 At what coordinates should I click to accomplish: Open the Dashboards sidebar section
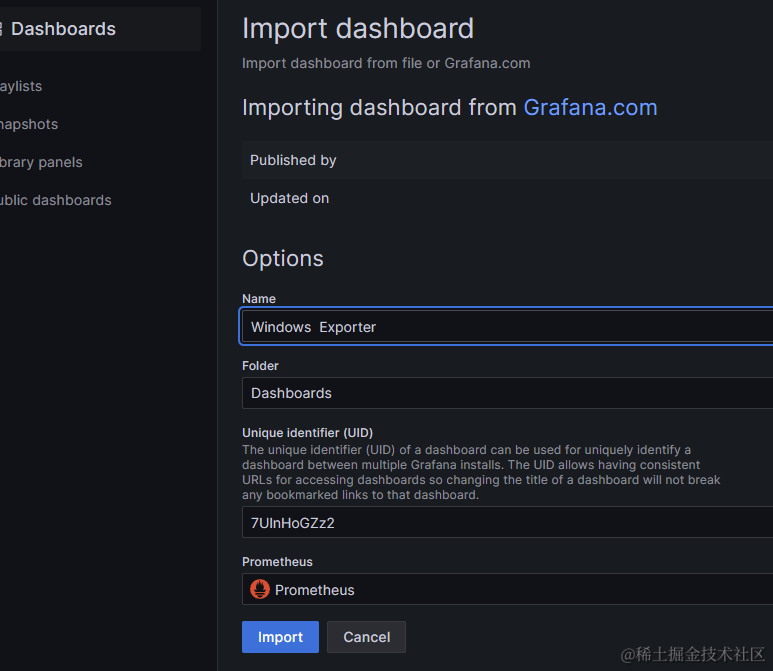point(99,29)
